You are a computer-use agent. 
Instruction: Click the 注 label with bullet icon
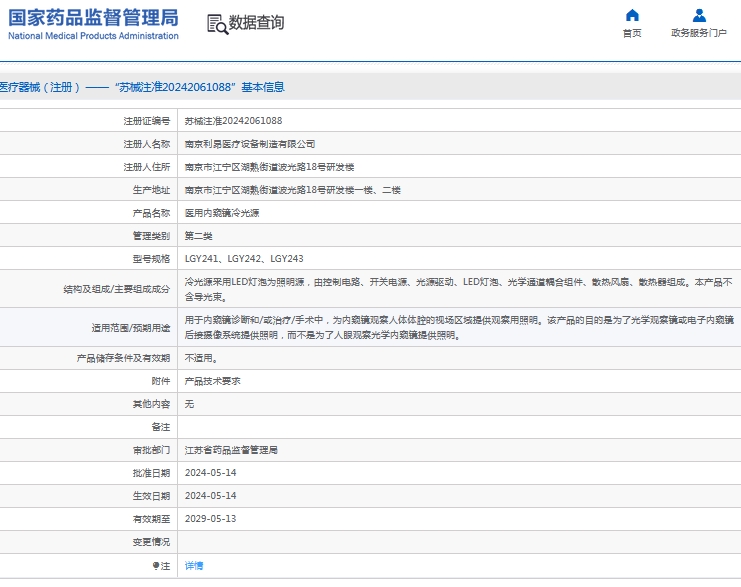coord(161,566)
